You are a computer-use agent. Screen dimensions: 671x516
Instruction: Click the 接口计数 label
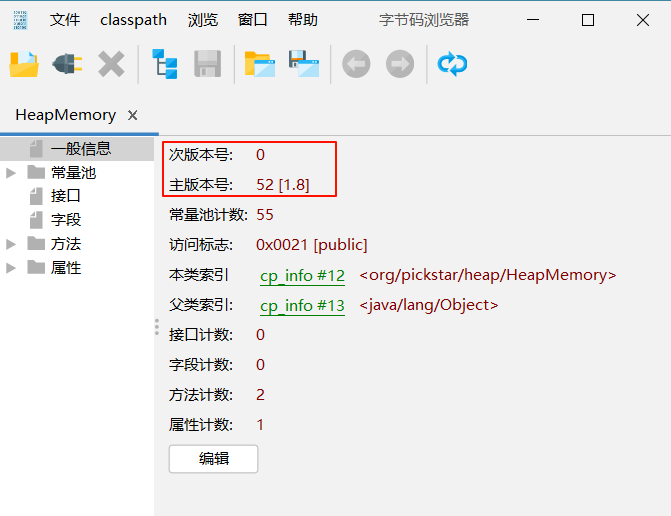pos(201,335)
